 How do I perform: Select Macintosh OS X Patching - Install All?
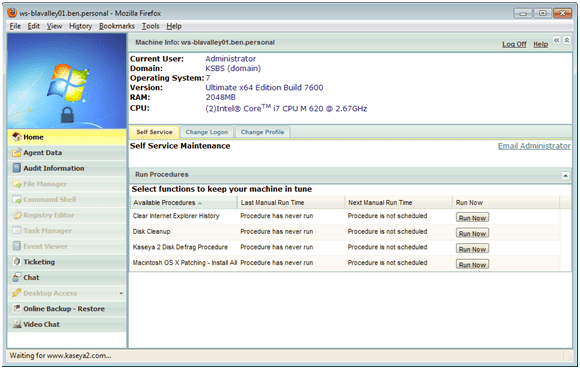[x=185, y=263]
